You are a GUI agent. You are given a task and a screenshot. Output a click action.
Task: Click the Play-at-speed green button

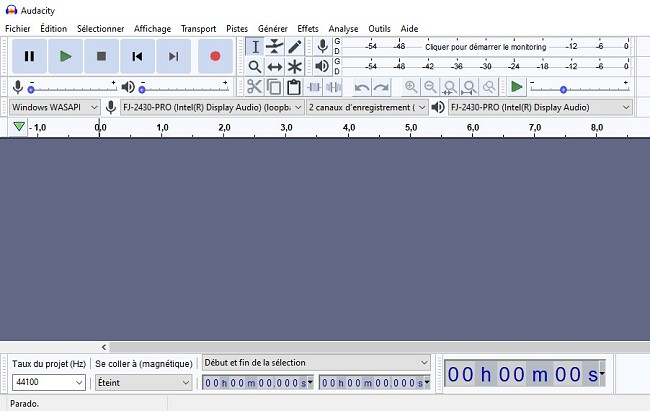[517, 87]
